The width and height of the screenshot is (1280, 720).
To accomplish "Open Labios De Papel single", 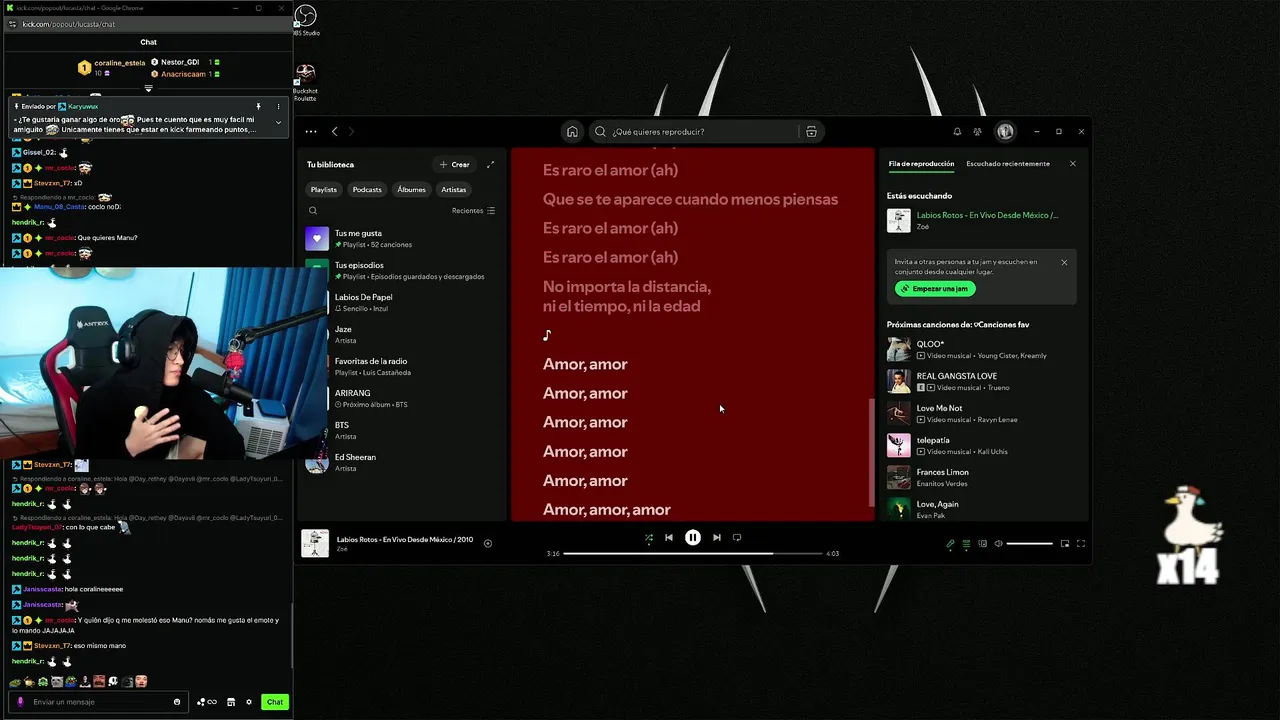I will [400, 302].
